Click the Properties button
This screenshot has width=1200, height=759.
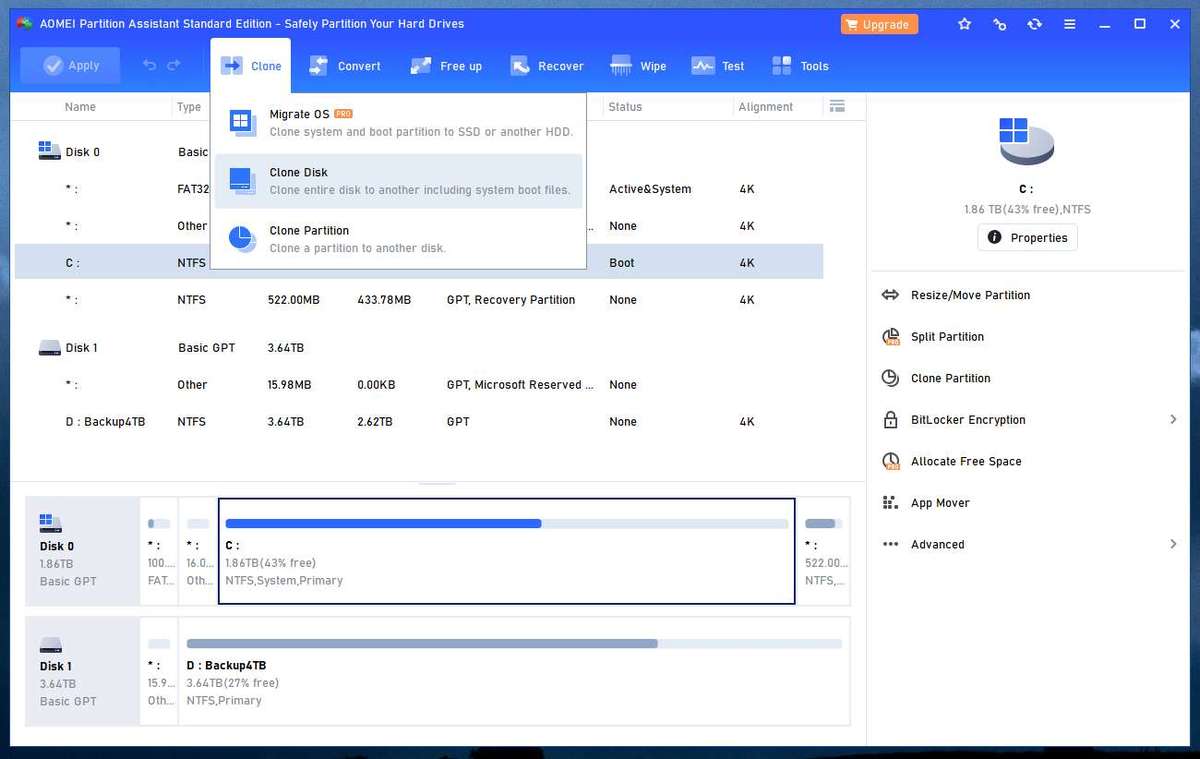tap(1027, 238)
